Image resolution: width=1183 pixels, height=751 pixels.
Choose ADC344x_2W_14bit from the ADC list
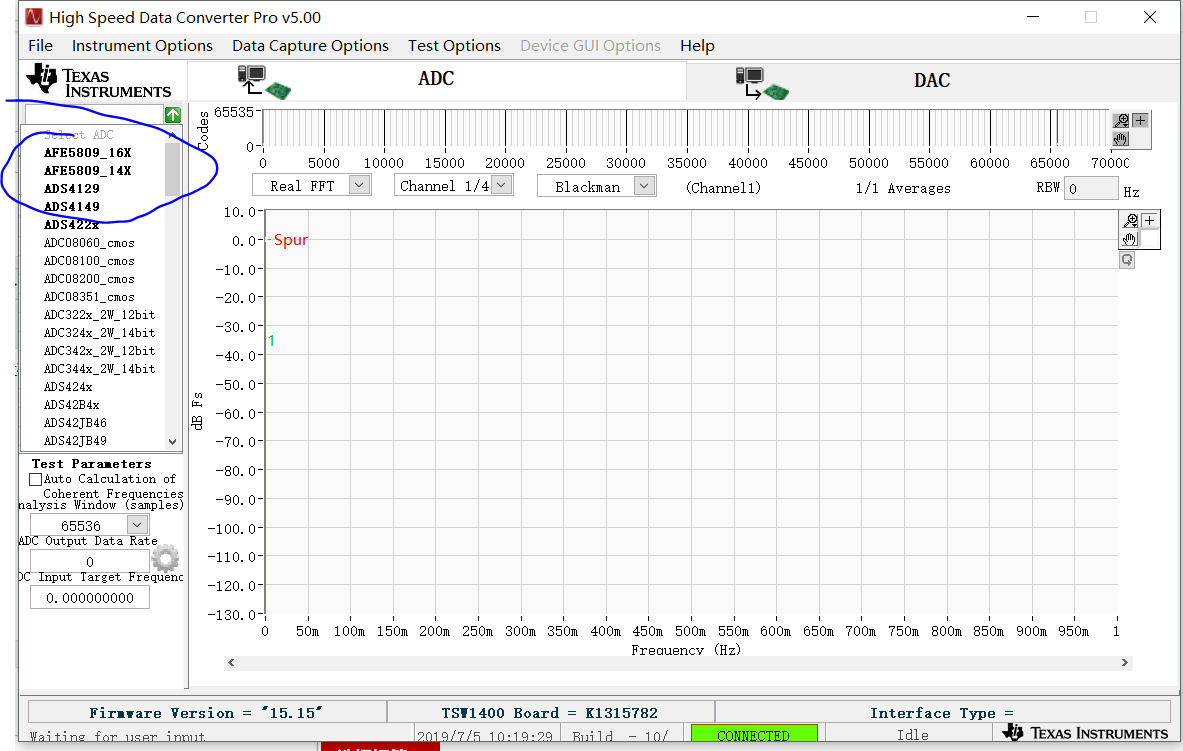click(x=100, y=369)
